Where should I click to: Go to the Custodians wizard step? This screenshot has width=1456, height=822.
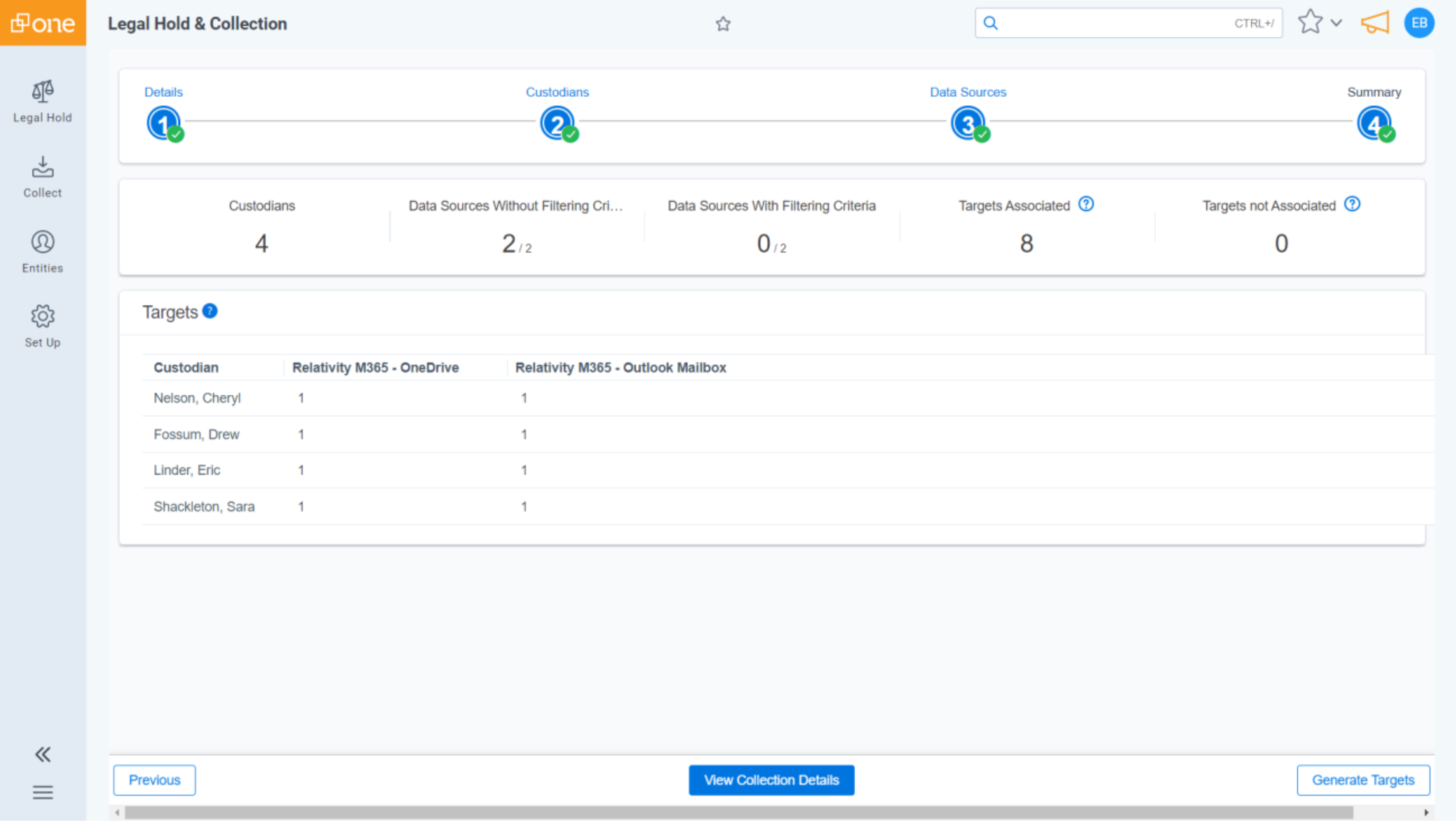557,122
